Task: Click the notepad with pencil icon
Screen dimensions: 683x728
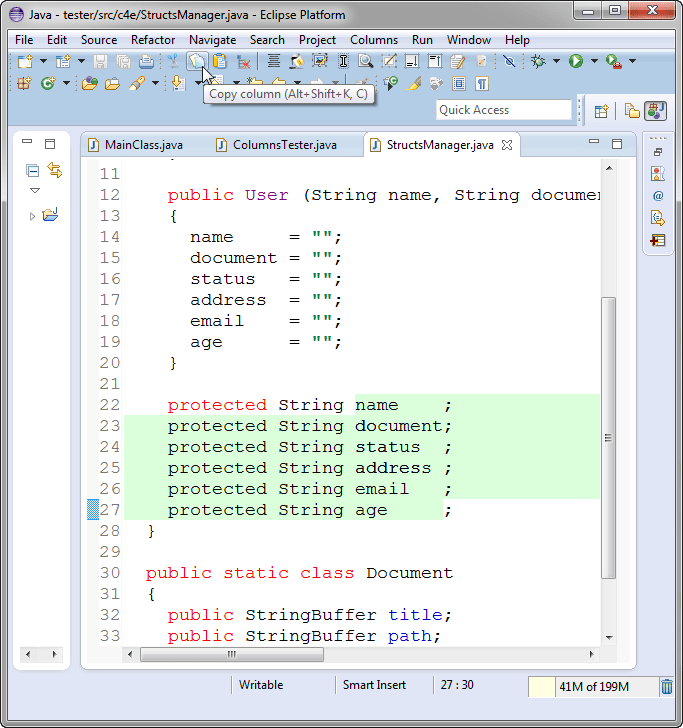Action: point(458,61)
